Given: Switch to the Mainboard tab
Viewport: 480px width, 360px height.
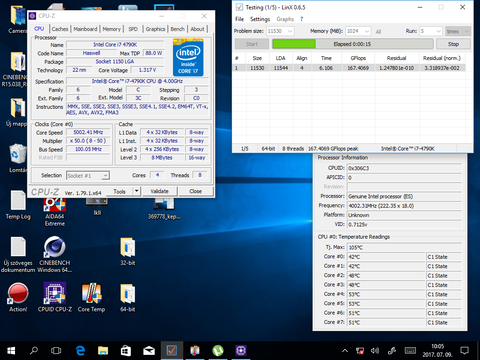Looking at the screenshot, I should (x=85, y=29).
